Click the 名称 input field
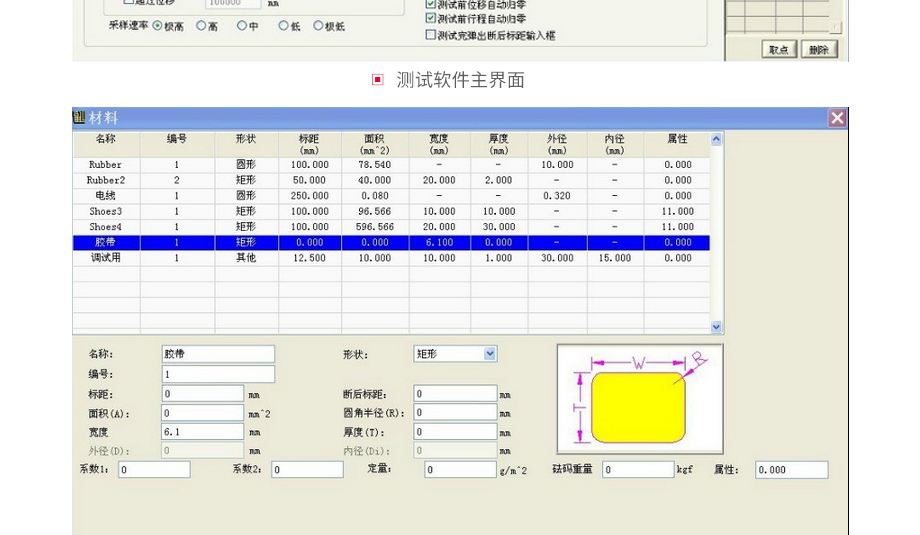 (x=218, y=354)
